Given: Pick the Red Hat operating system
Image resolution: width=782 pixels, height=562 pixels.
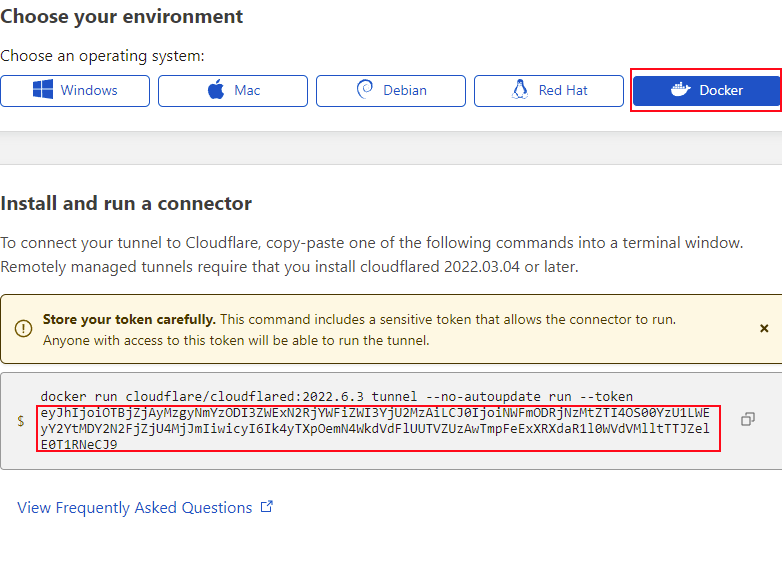Looking at the screenshot, I should pyautogui.click(x=549, y=90).
